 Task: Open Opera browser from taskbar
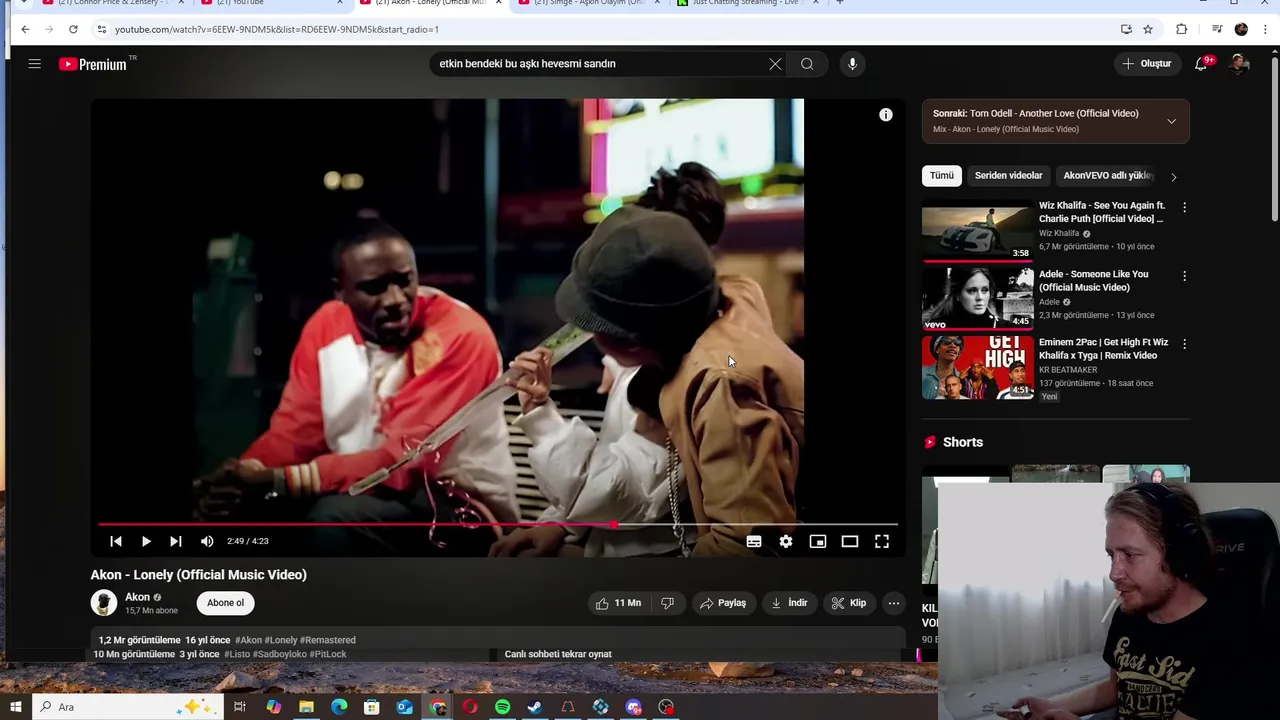pyautogui.click(x=470, y=707)
